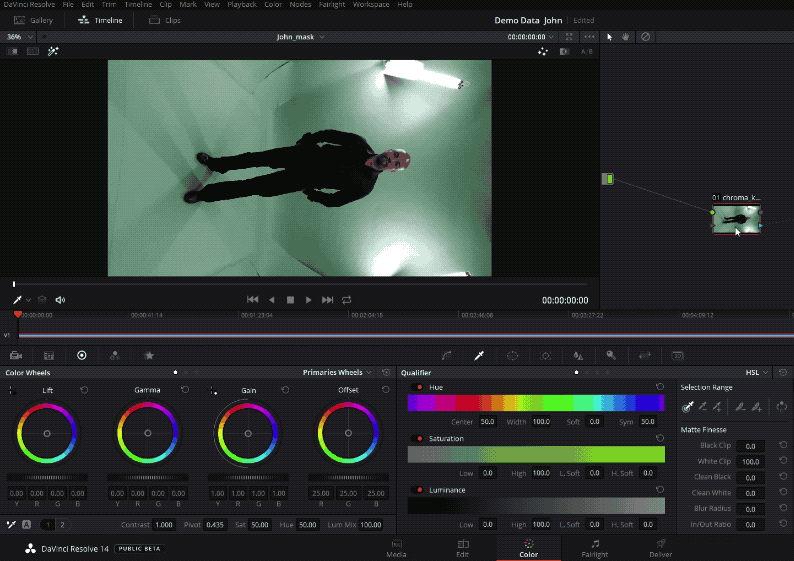Click the red timeline playhead marker
The width and height of the screenshot is (794, 561).
[x=18, y=314]
